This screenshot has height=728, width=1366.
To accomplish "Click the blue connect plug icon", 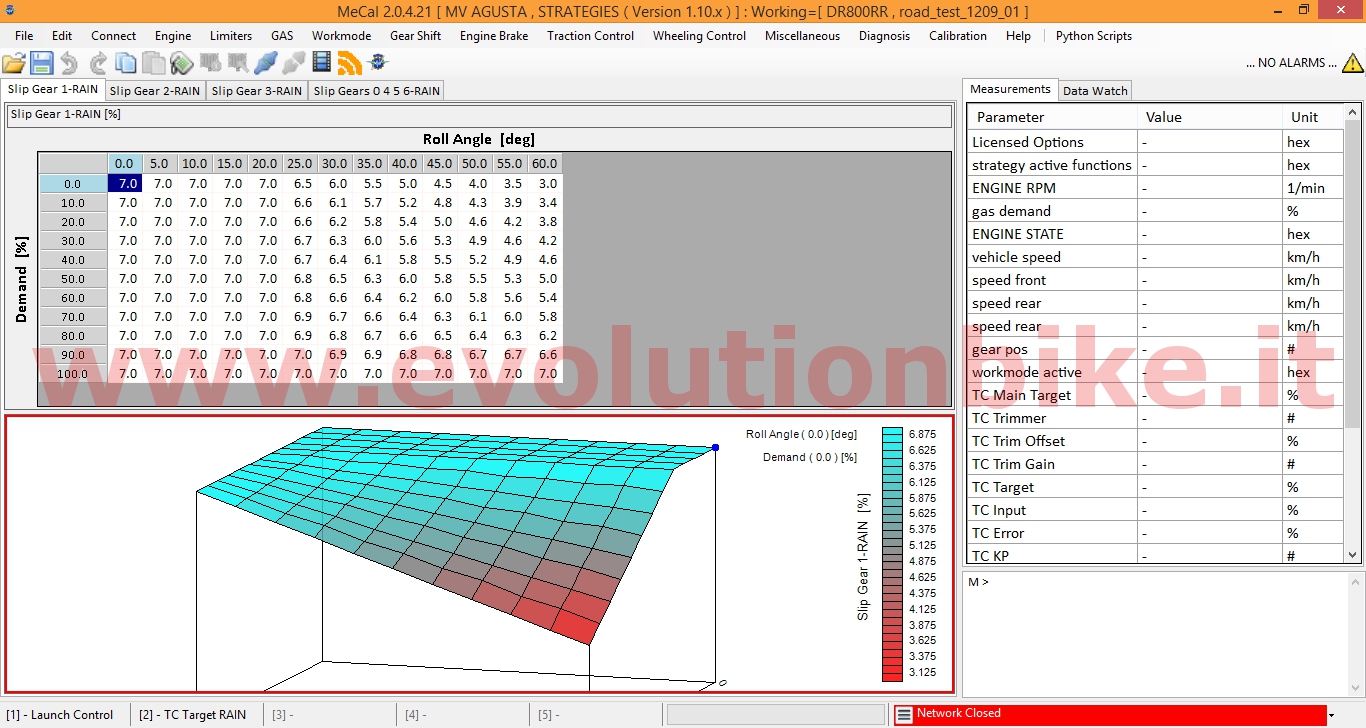I will (x=265, y=64).
